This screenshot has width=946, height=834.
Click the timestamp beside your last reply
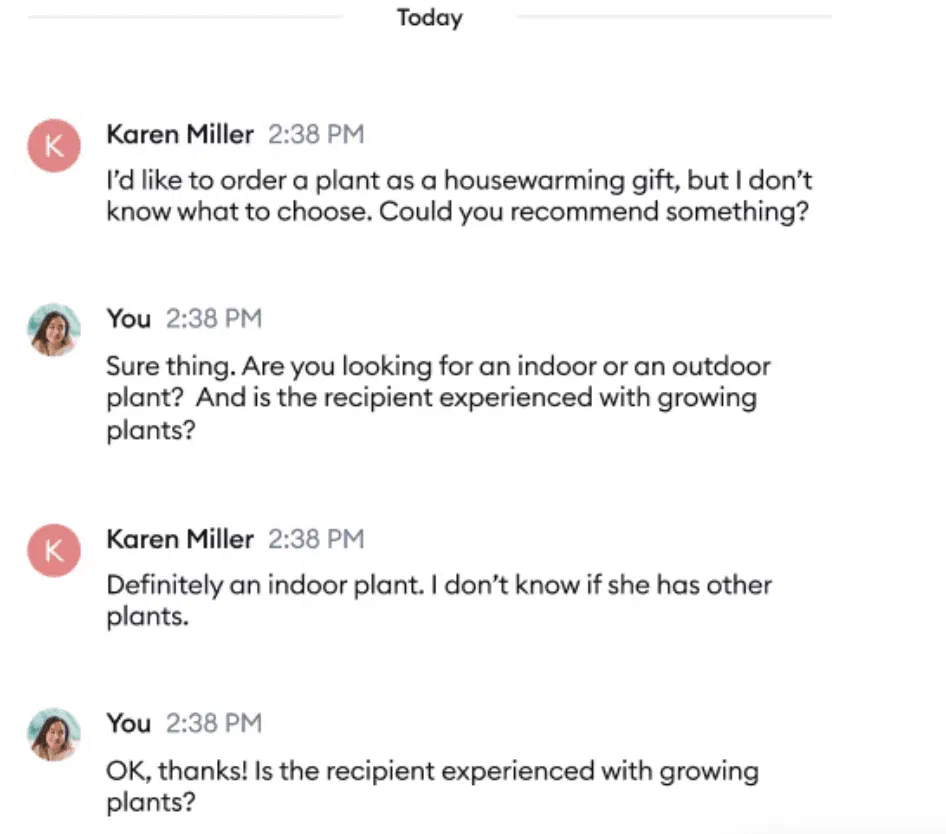(212, 723)
